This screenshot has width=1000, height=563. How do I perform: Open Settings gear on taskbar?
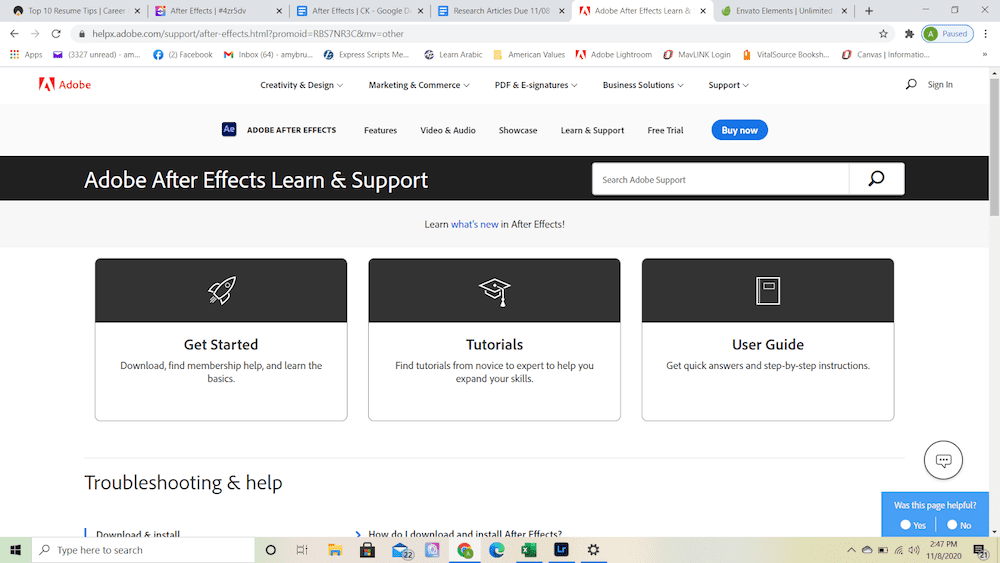coord(593,550)
